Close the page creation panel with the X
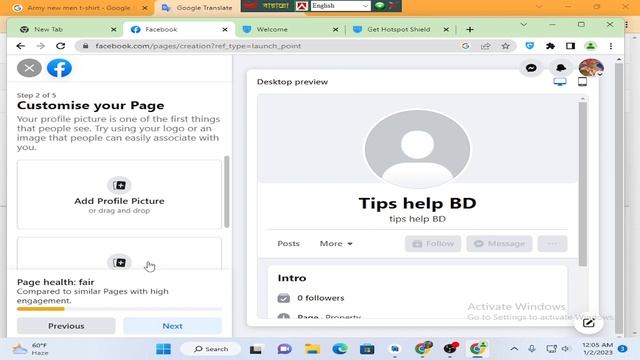Screen dimensions: 640x360 click(x=29, y=68)
